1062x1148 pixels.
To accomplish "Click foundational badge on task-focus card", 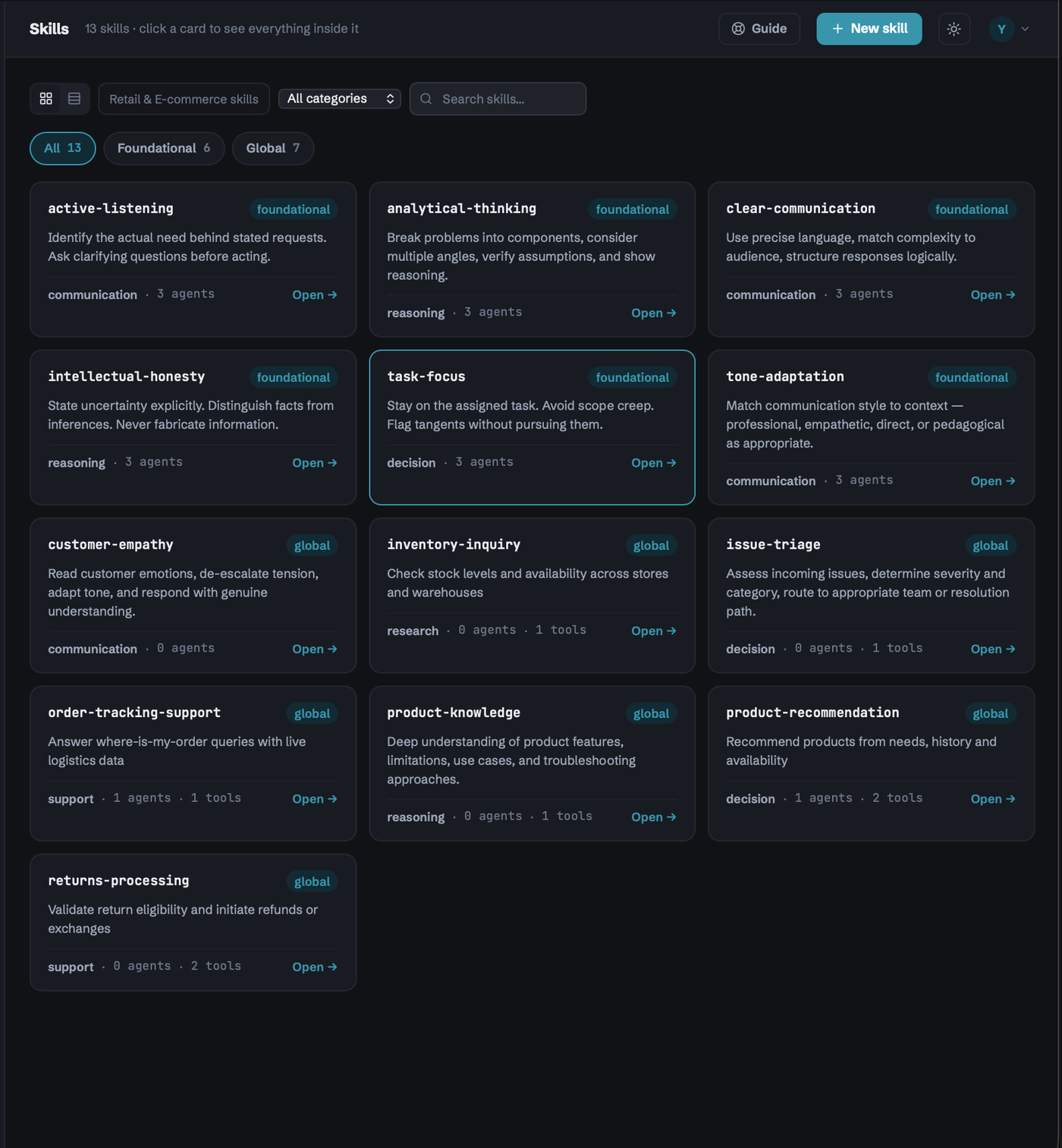I will pyautogui.click(x=633, y=377).
